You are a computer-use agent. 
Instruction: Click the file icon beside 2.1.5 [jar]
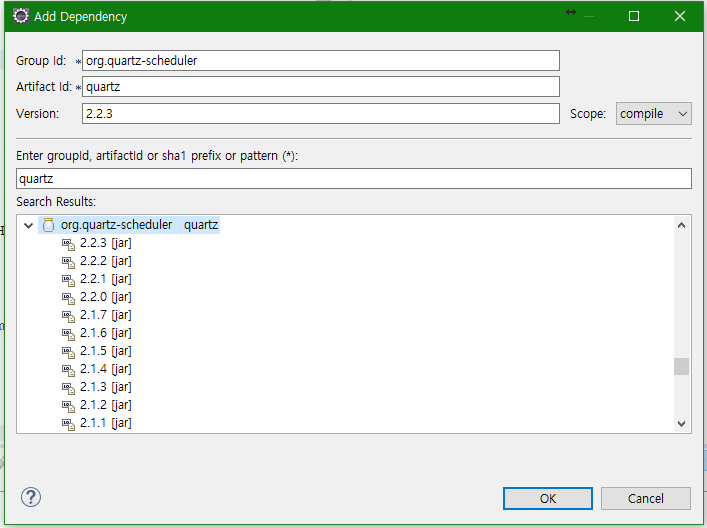(x=68, y=353)
